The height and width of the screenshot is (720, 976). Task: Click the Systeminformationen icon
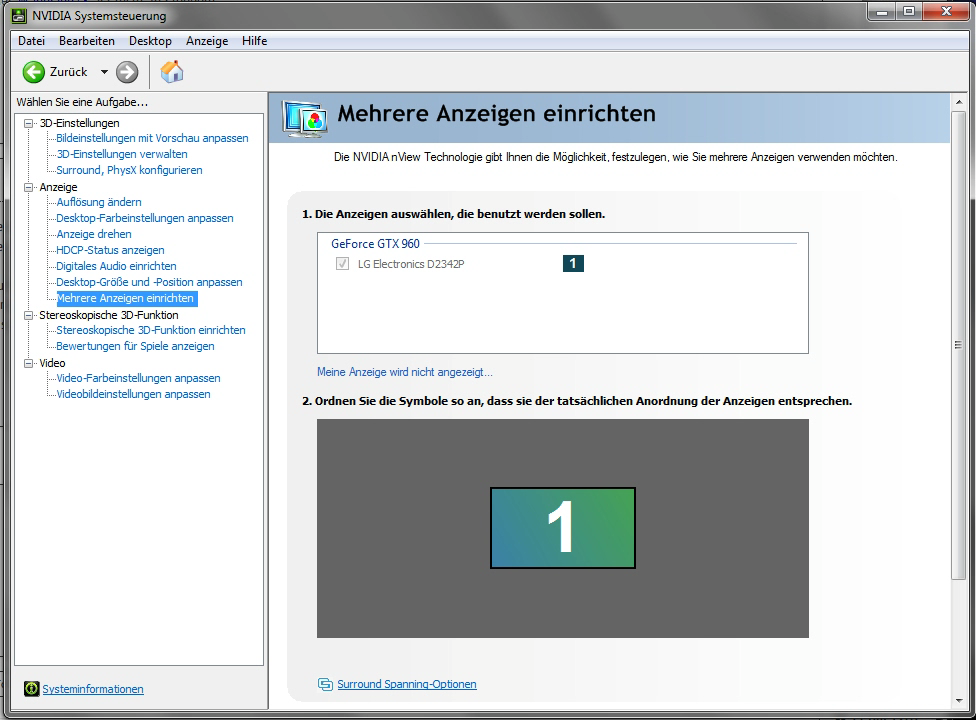pos(31,688)
